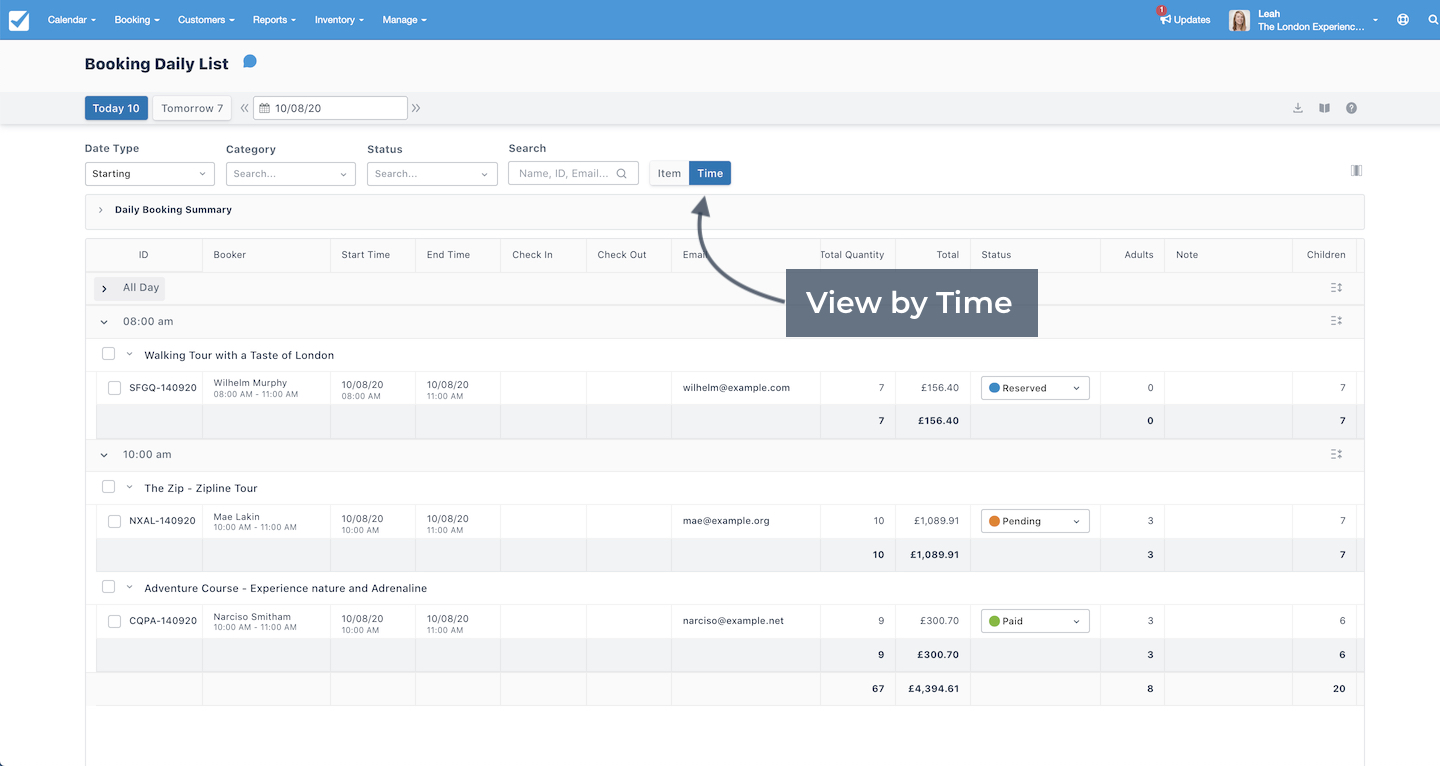This screenshot has height=766, width=1440.
Task: Collapse the Adventure Course group
Action: pos(129,587)
